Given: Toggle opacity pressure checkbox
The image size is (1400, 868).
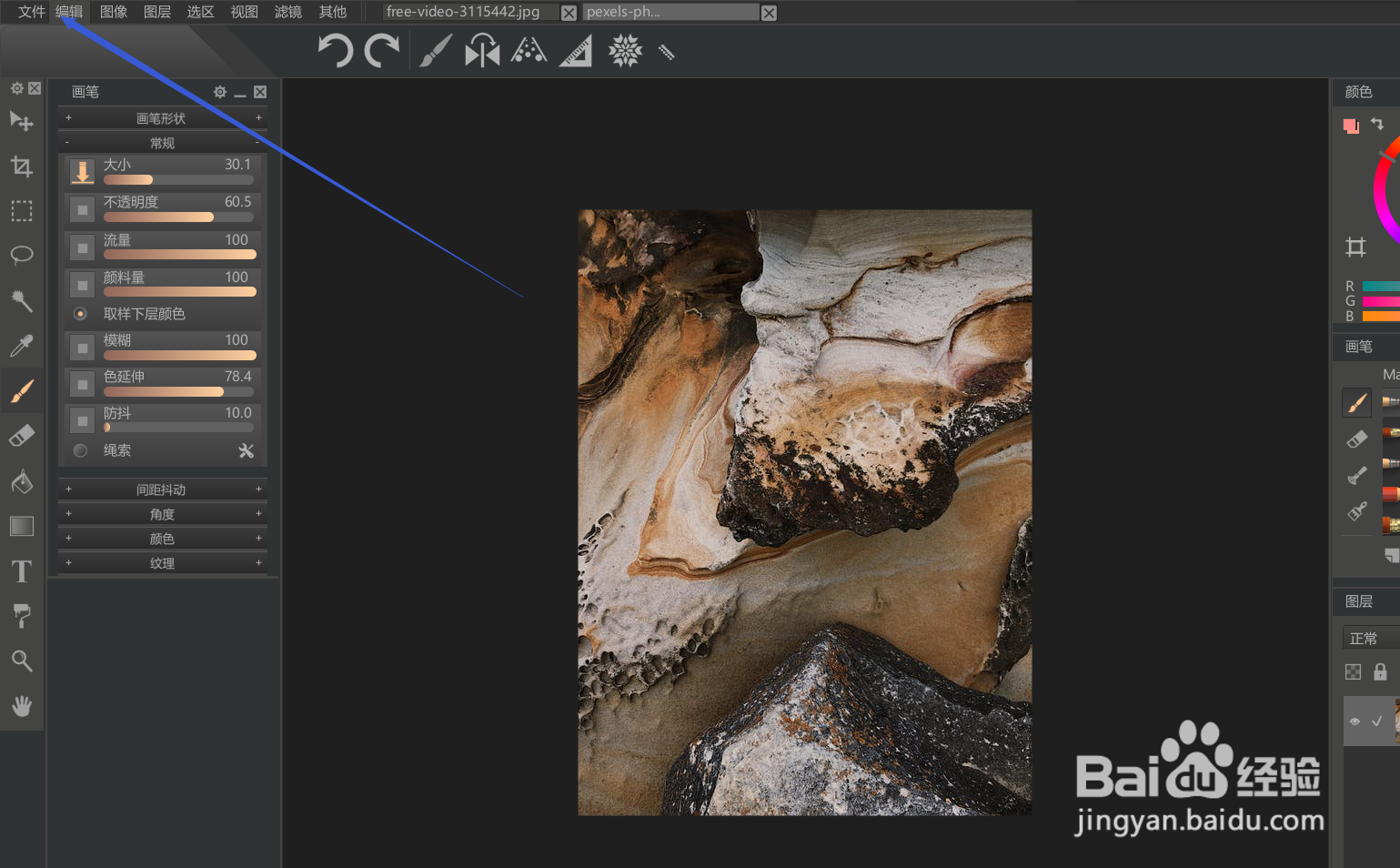Looking at the screenshot, I should click(82, 210).
